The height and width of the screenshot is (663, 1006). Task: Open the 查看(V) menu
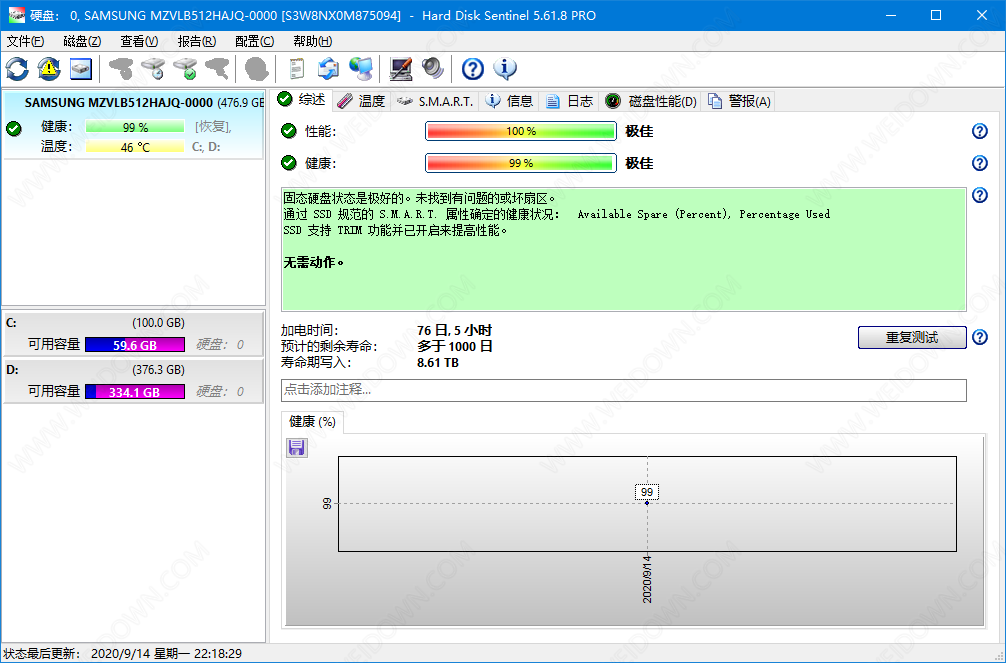click(139, 41)
